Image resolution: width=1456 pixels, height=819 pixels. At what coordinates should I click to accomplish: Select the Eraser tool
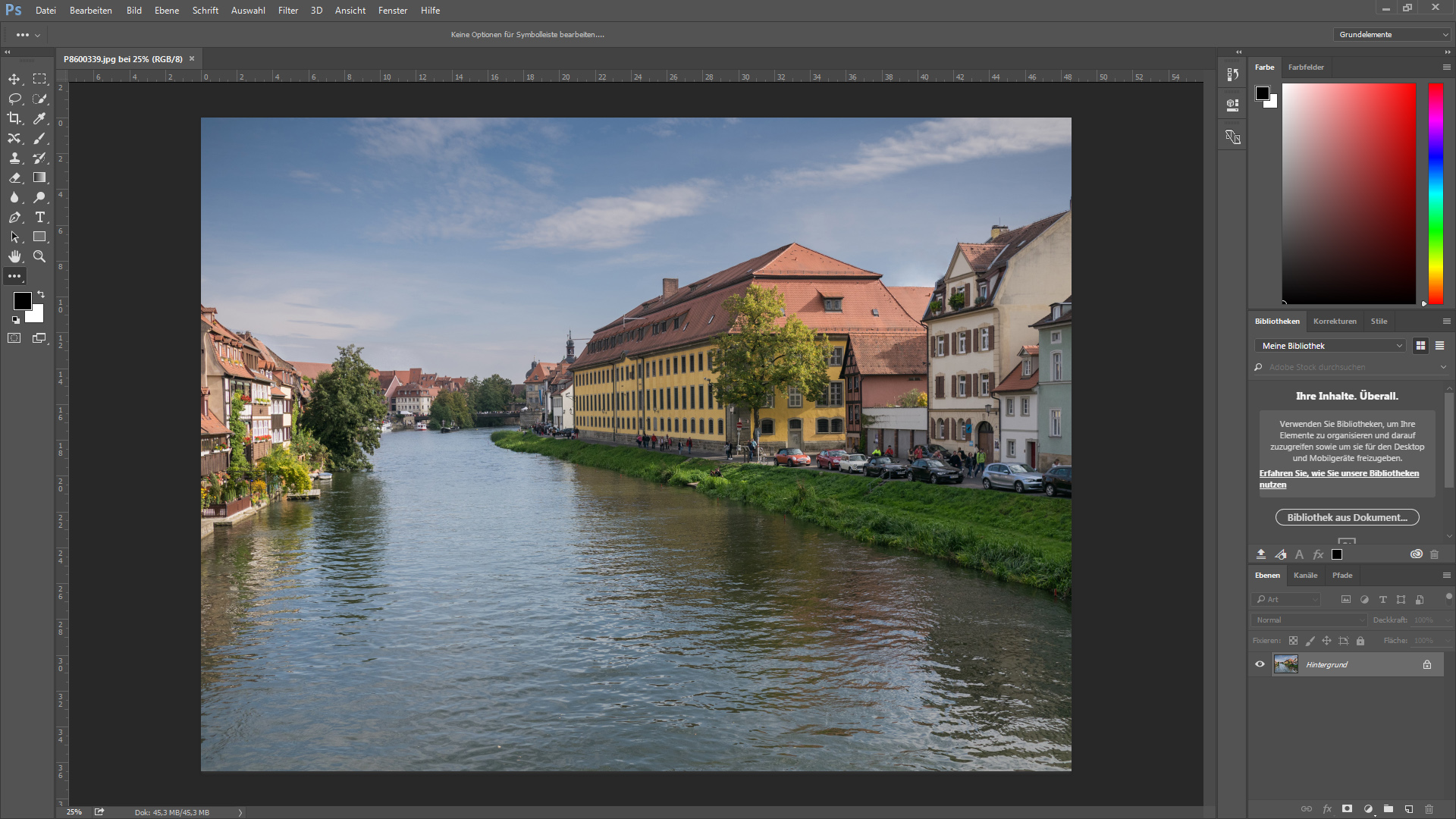pyautogui.click(x=14, y=177)
